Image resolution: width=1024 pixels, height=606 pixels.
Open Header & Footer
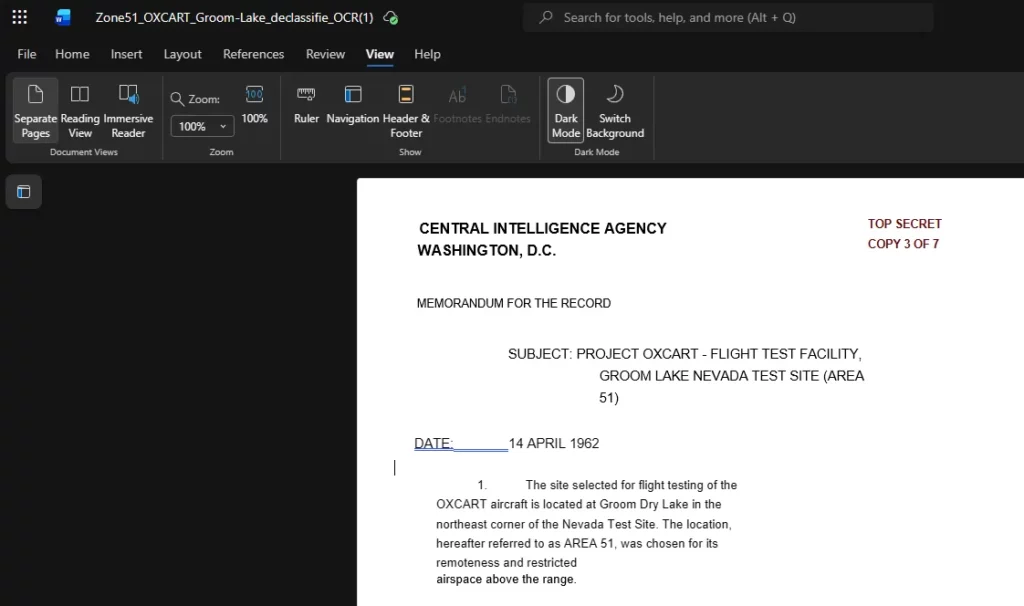[x=406, y=110]
